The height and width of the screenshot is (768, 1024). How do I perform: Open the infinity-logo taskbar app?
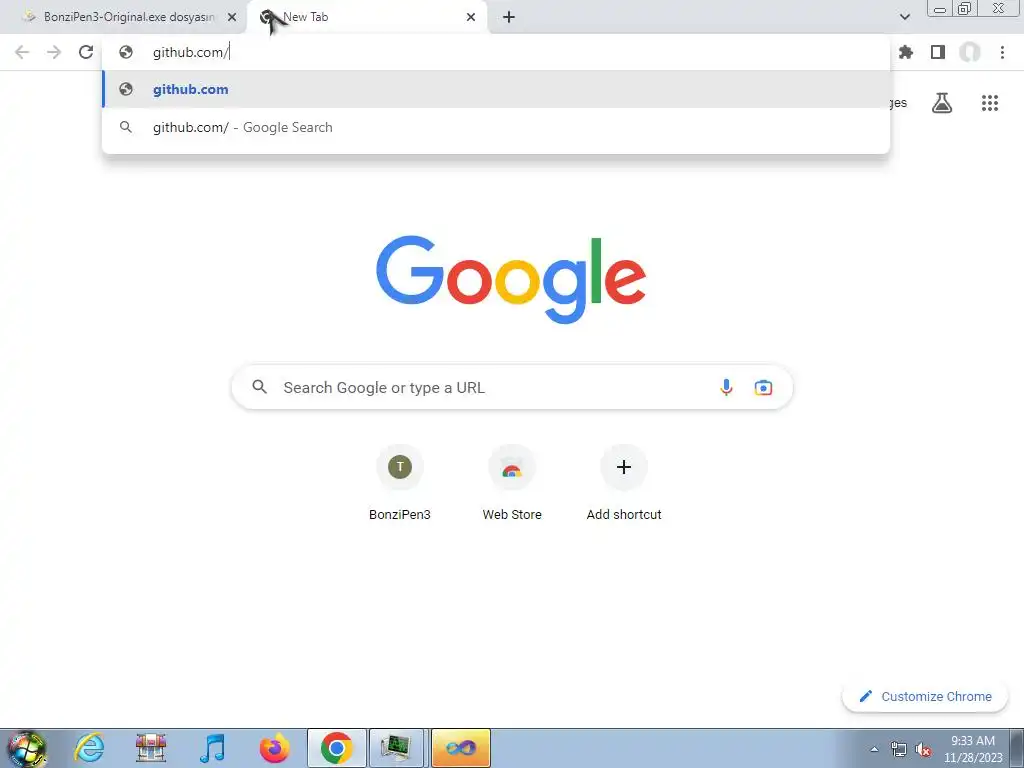[x=460, y=748]
